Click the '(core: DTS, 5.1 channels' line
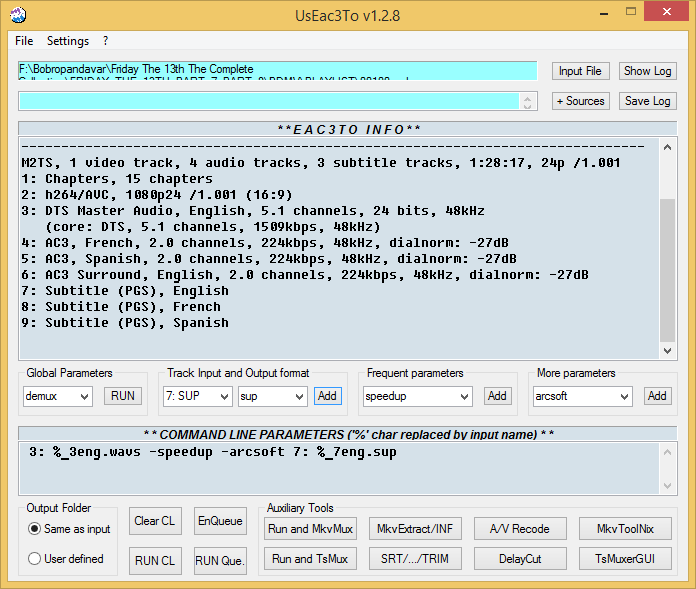The height and width of the screenshot is (589, 696). point(213,227)
